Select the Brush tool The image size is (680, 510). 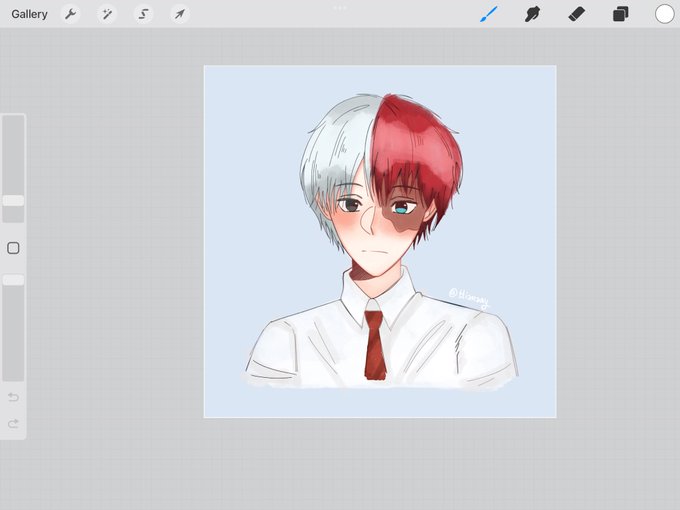pyautogui.click(x=489, y=14)
